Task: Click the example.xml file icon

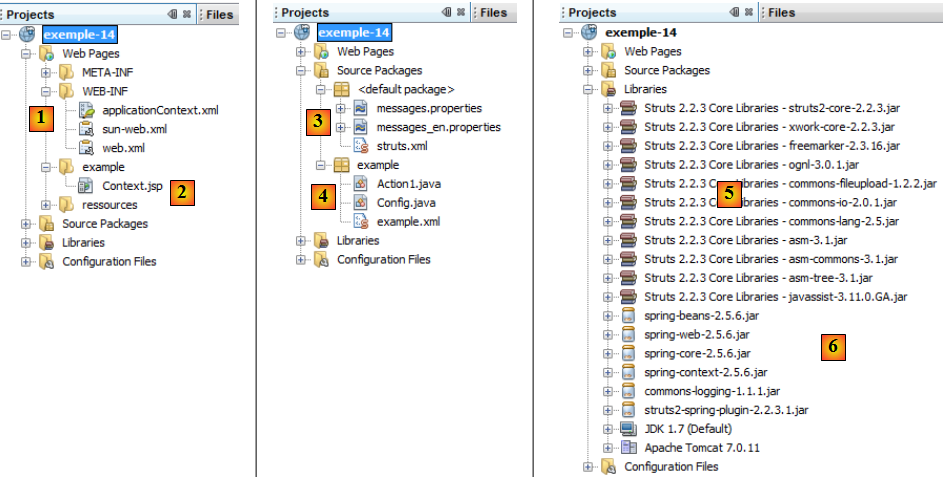Action: (x=361, y=222)
